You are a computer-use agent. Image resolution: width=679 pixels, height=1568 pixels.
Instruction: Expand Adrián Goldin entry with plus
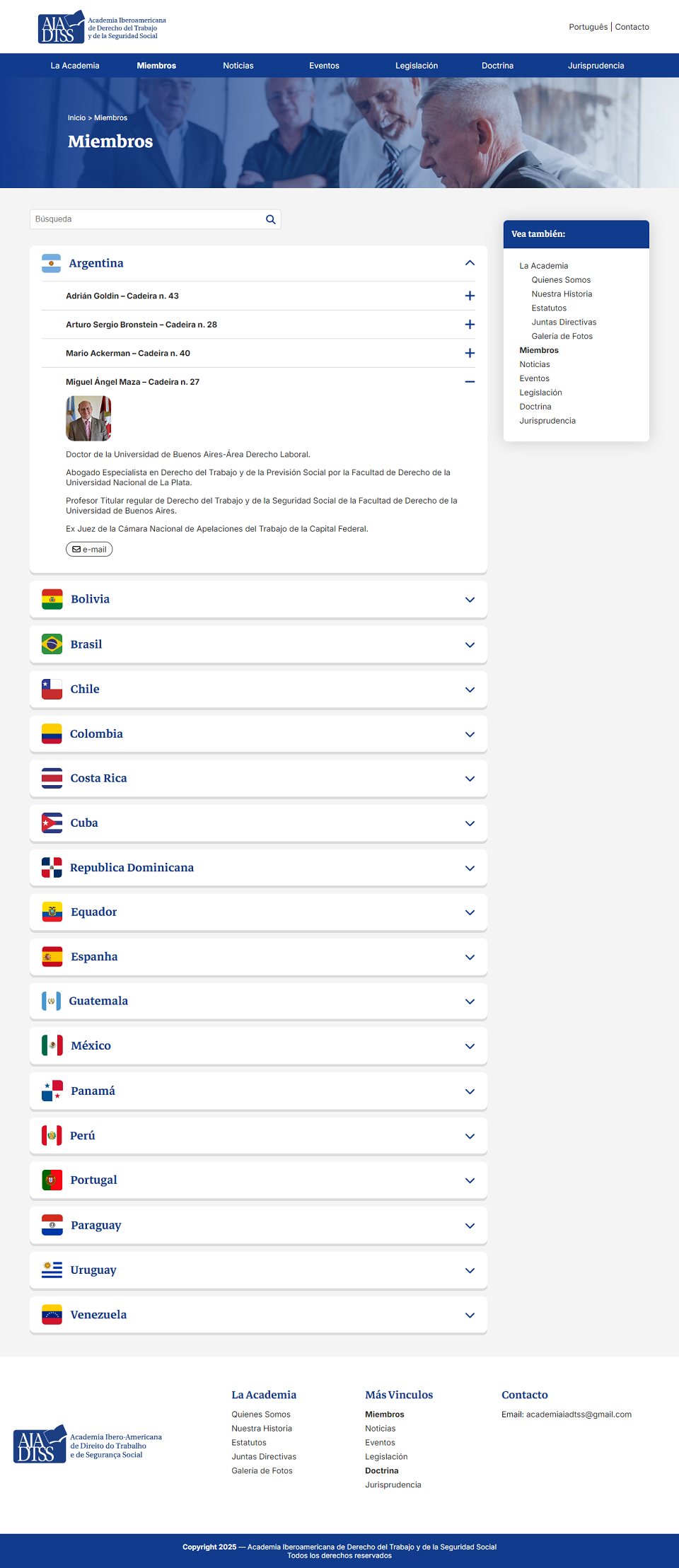[470, 296]
